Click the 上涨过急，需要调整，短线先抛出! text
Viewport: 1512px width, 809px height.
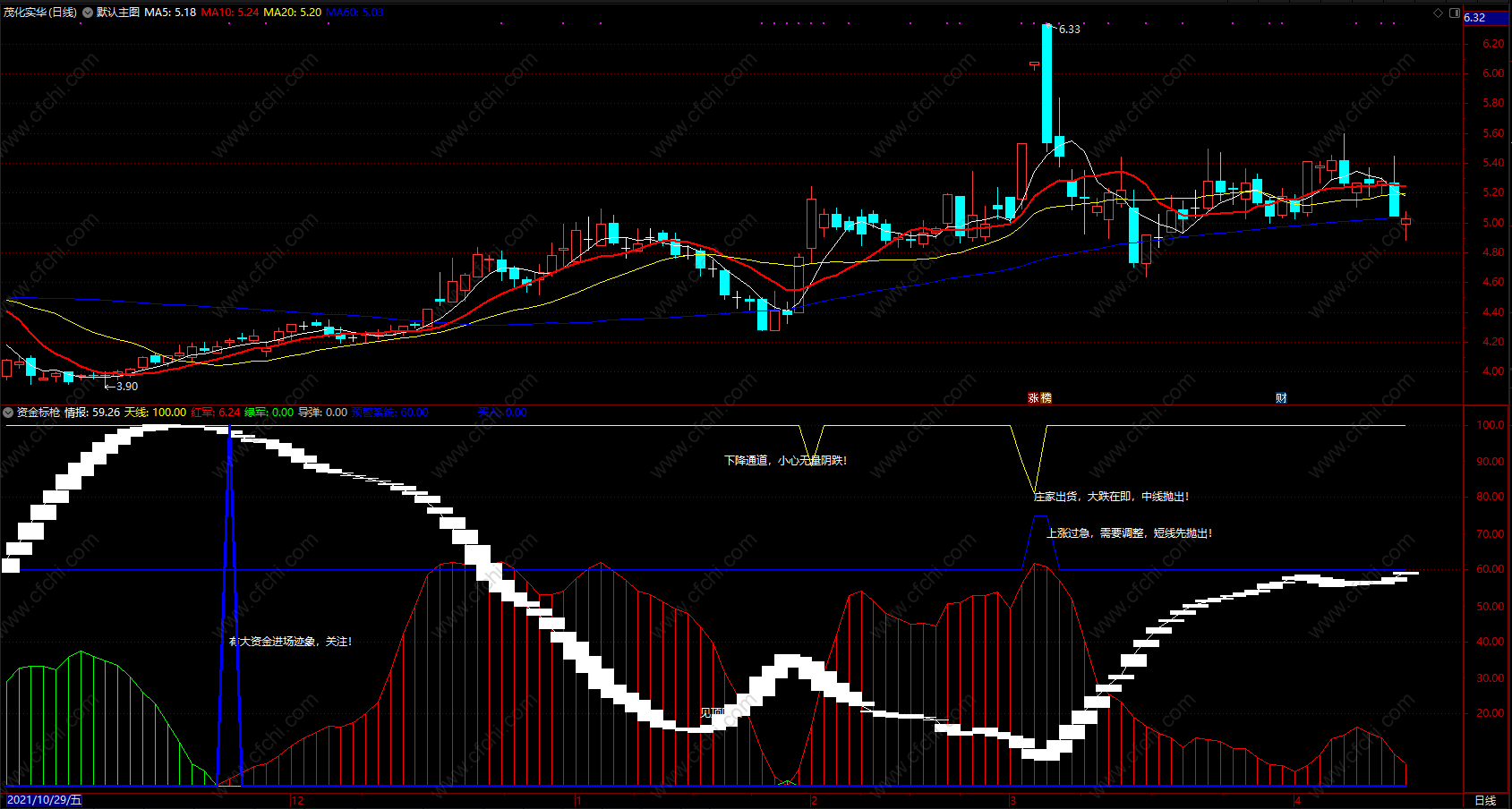click(1130, 533)
